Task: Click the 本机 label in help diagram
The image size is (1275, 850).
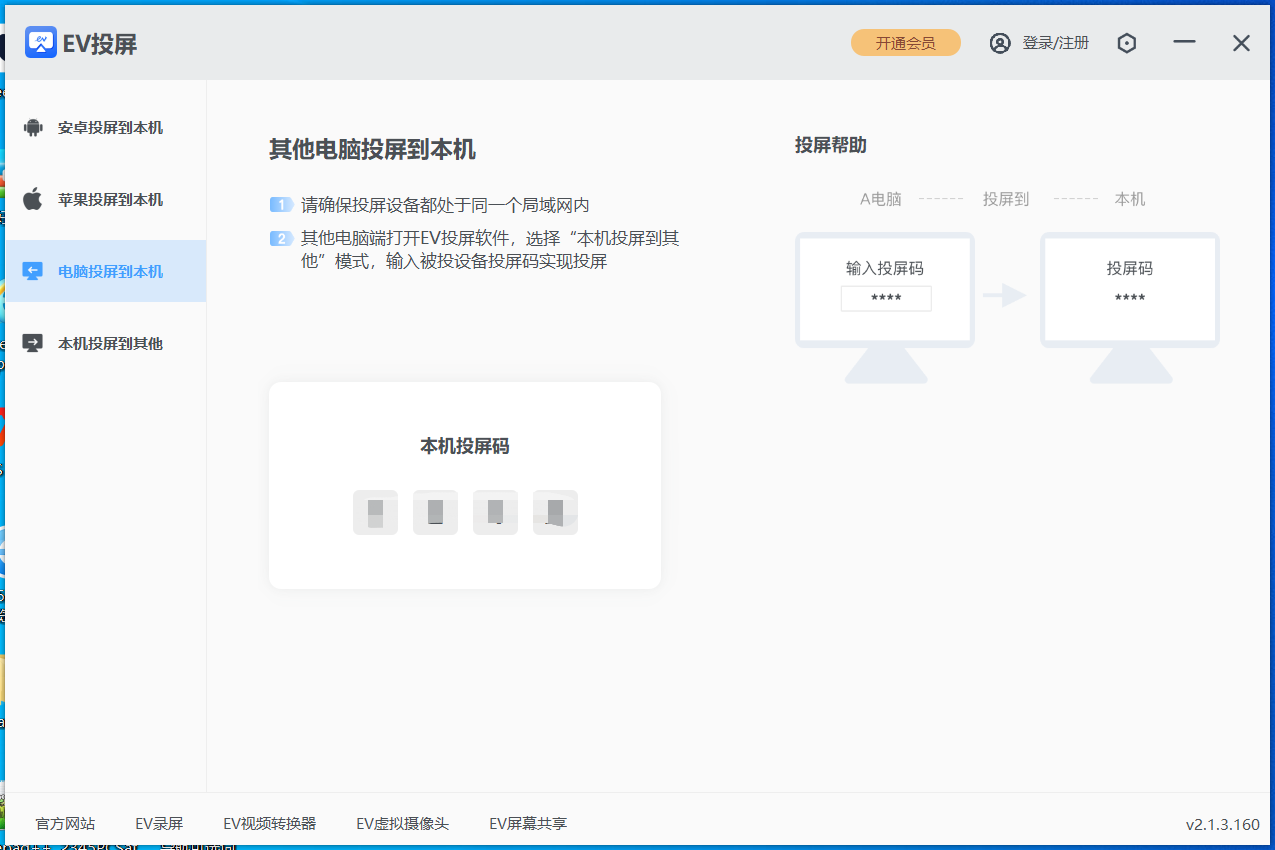Action: click(x=1130, y=199)
